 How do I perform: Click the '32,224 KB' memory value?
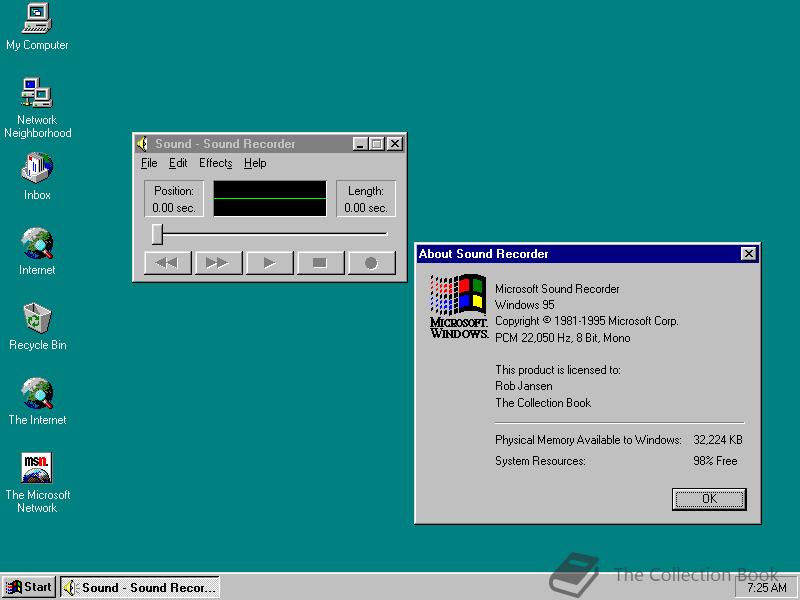coord(717,440)
